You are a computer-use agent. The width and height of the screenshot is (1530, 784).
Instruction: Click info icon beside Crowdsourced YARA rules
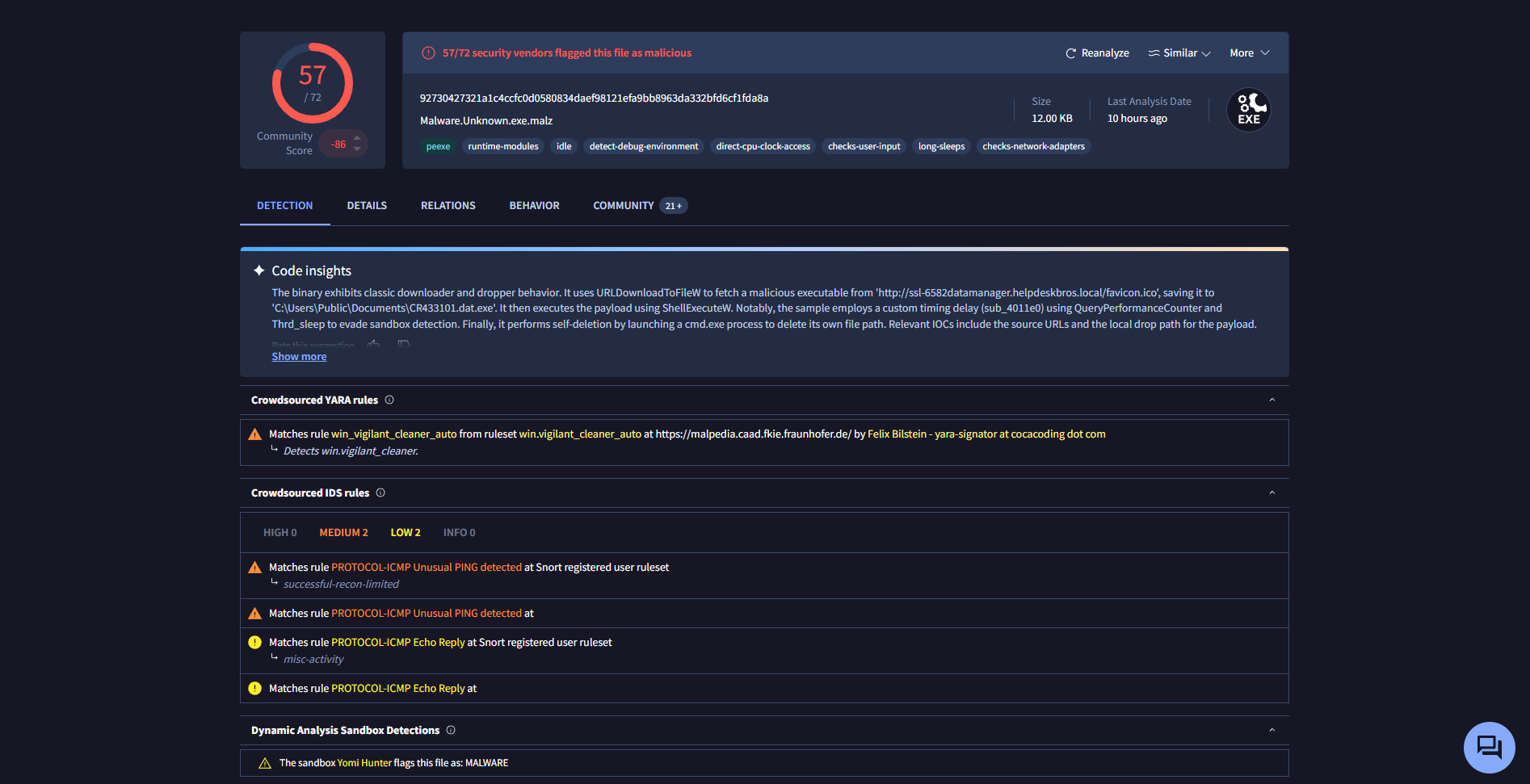click(389, 400)
